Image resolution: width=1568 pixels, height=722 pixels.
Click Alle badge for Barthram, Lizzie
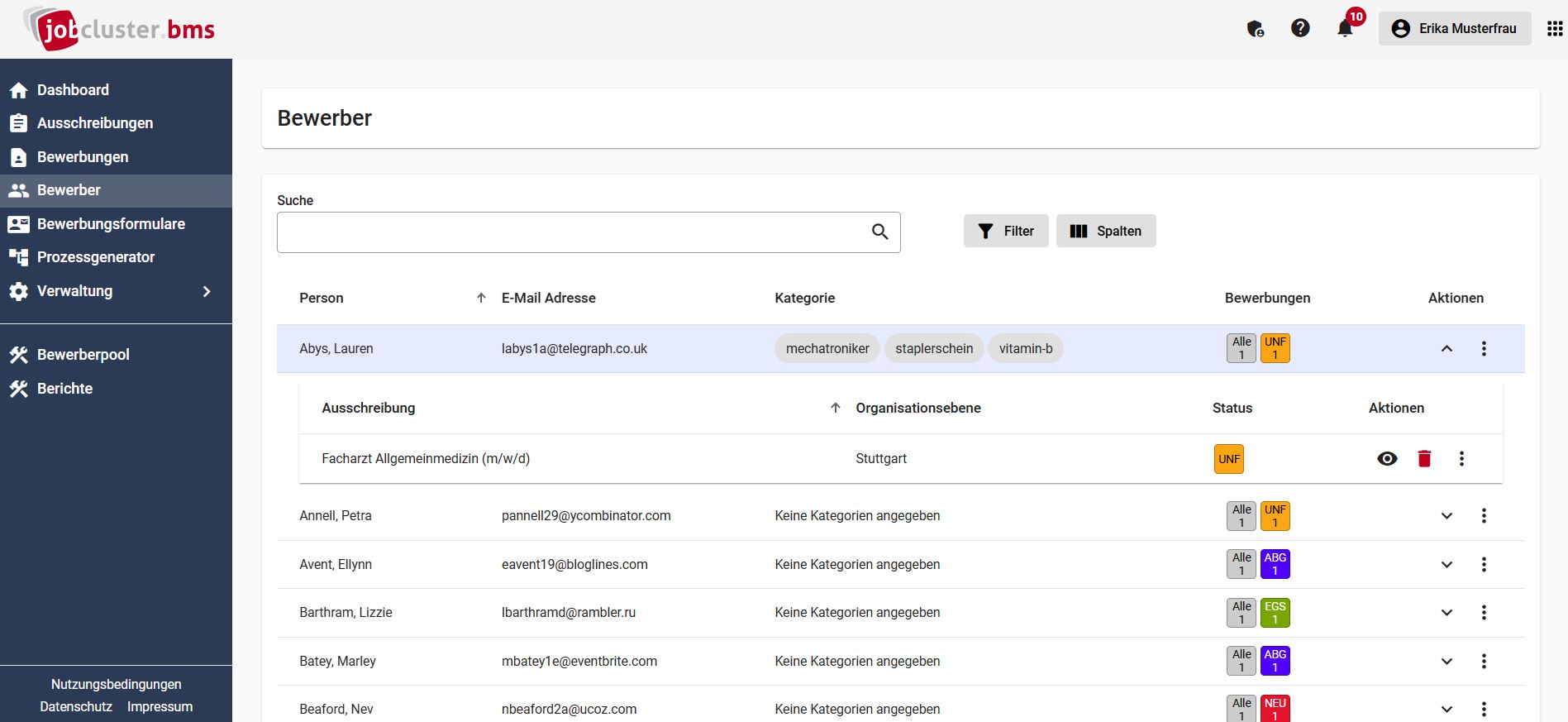click(1242, 613)
